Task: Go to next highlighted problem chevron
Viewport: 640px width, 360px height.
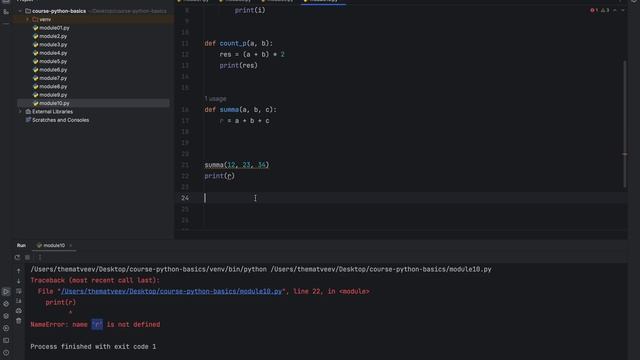Action: tap(623, 10)
